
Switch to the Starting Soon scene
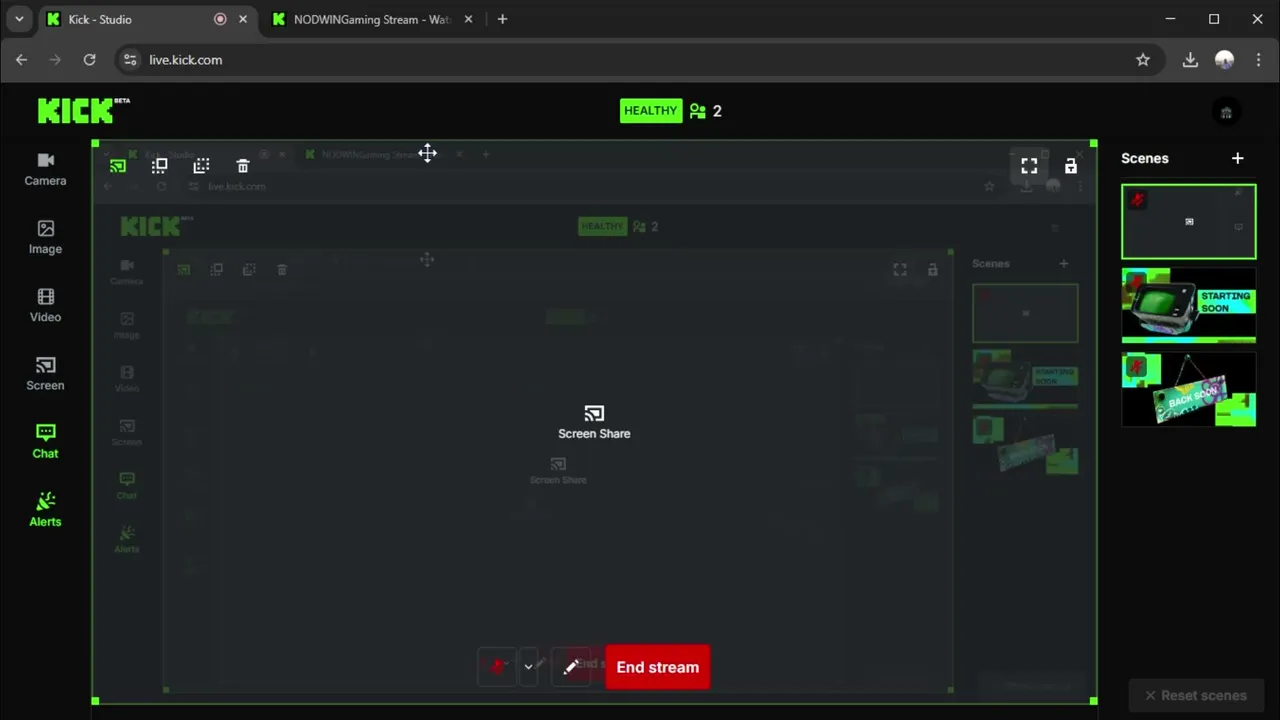(1189, 305)
